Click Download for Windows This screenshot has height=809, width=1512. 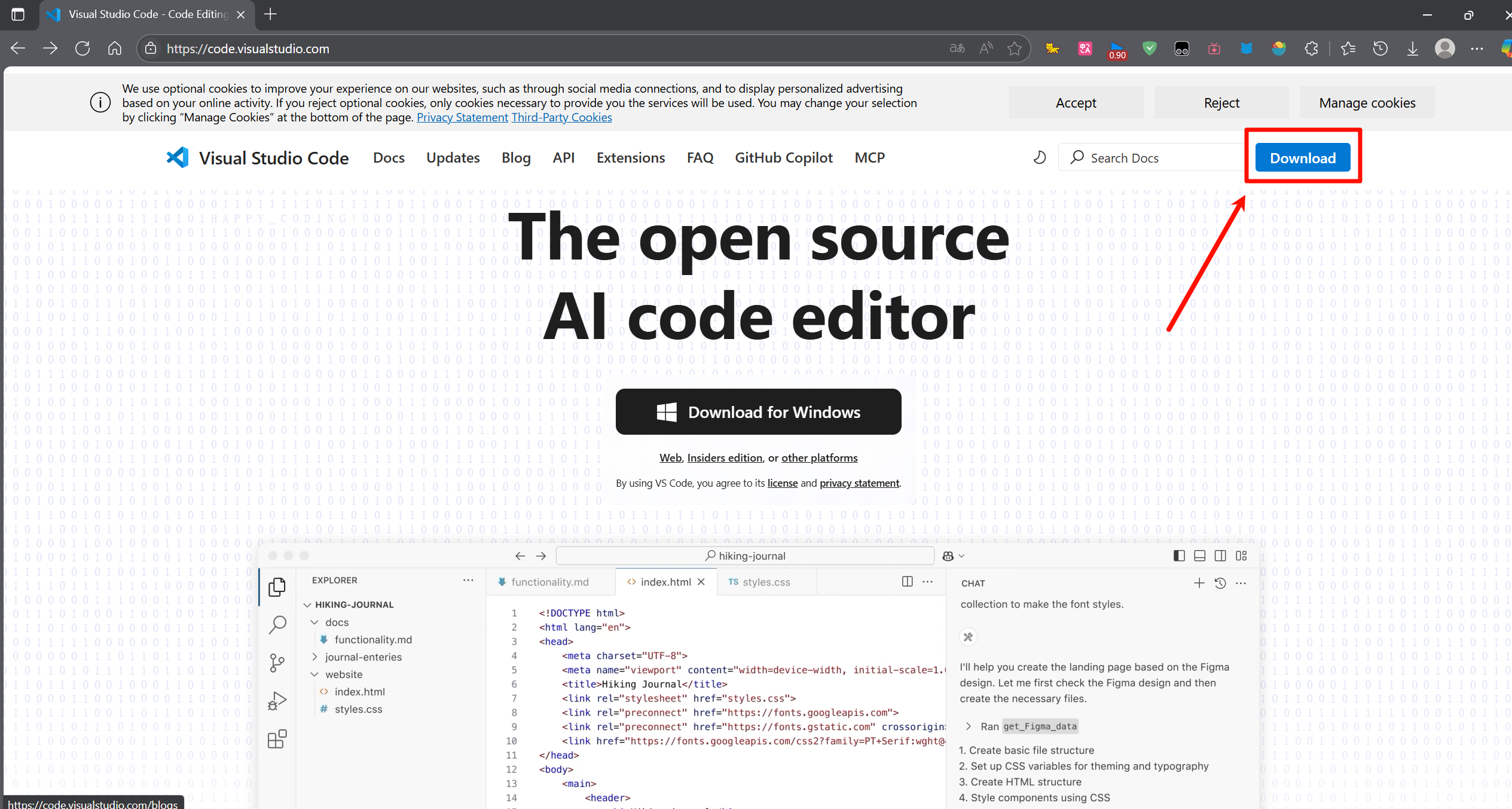click(759, 412)
